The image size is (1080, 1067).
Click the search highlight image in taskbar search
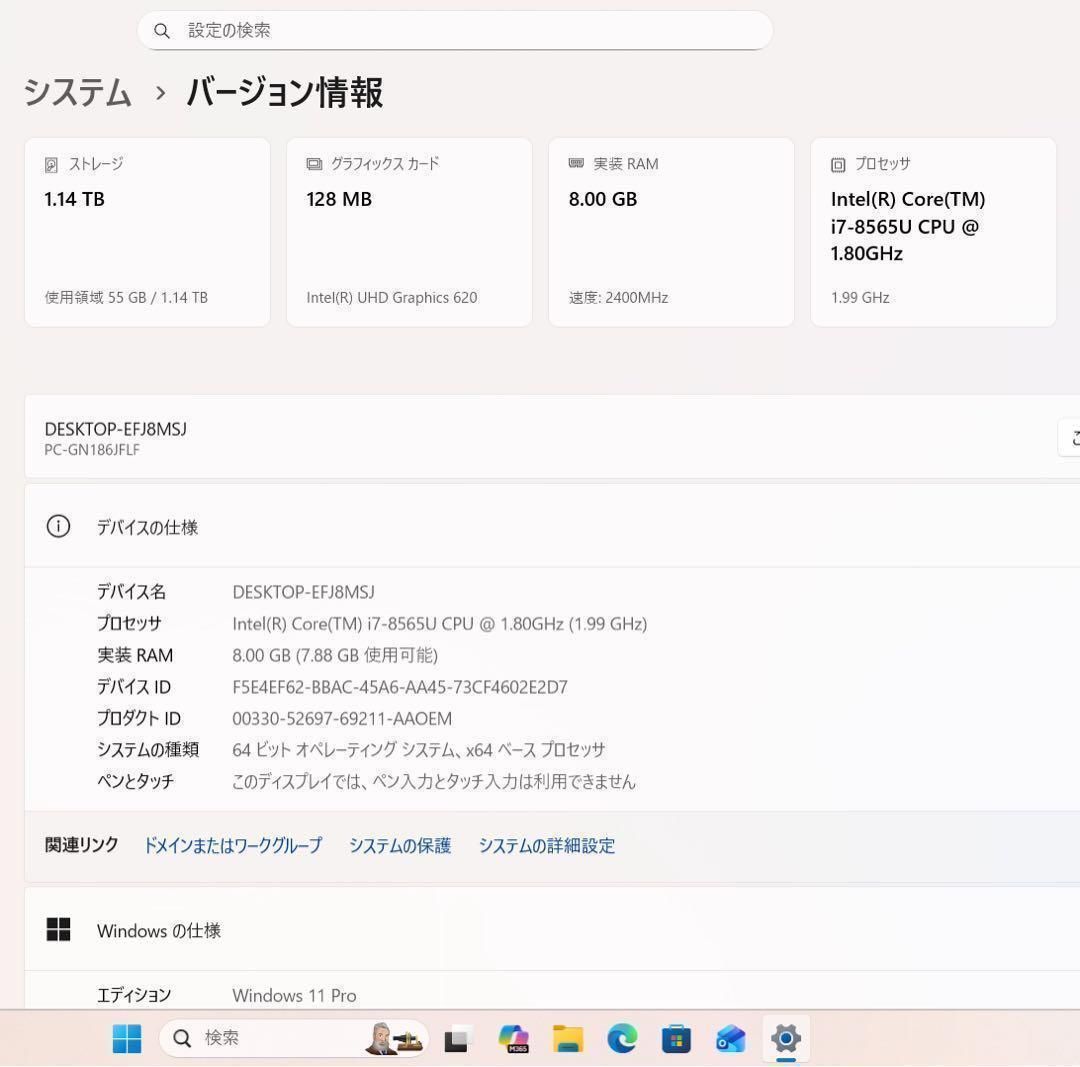pos(393,1038)
